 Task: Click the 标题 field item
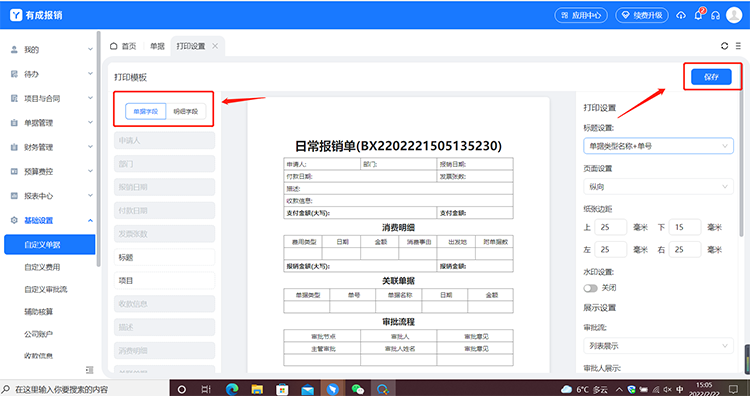[x=165, y=257]
